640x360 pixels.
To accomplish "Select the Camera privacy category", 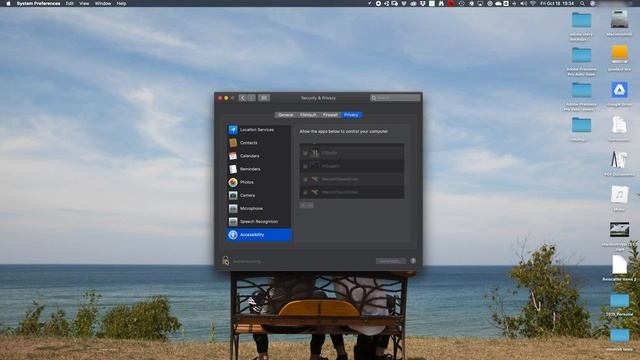I will (258, 195).
